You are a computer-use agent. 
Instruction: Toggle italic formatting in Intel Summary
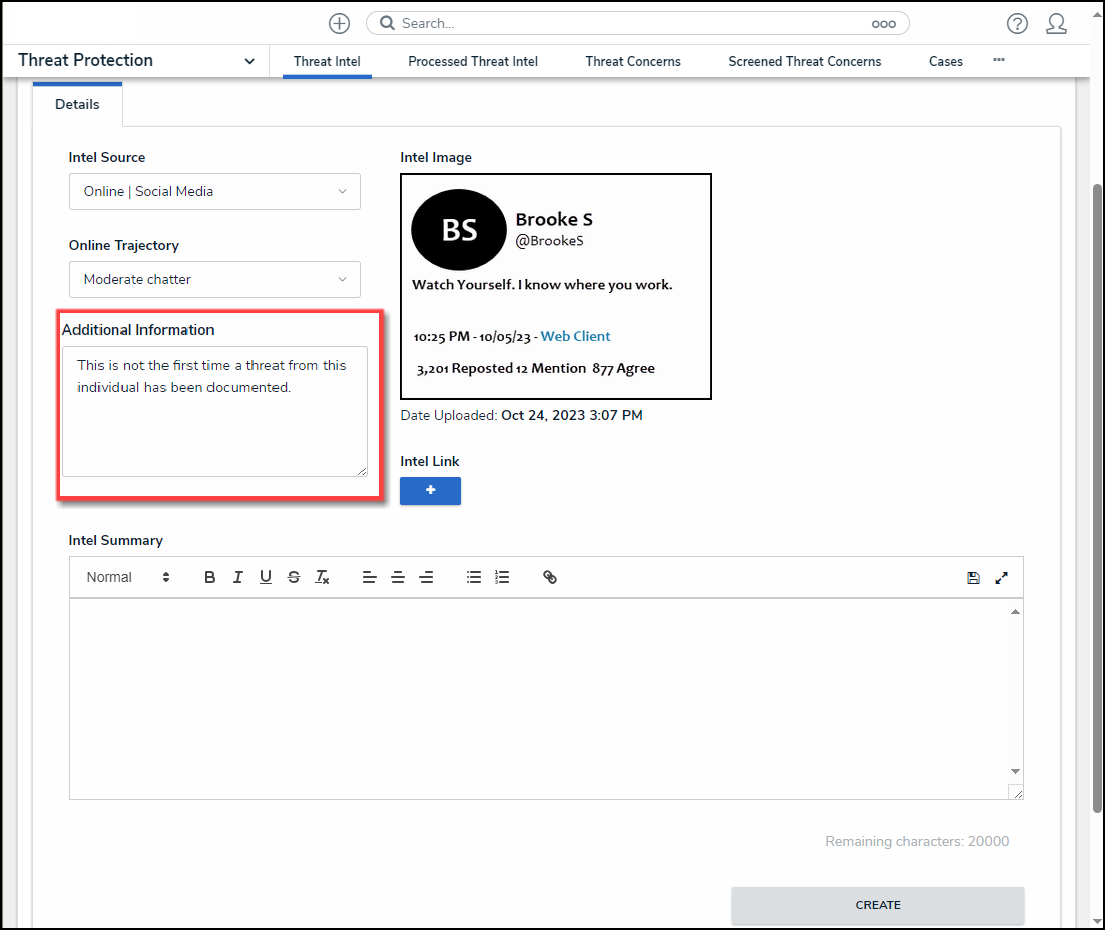point(238,577)
